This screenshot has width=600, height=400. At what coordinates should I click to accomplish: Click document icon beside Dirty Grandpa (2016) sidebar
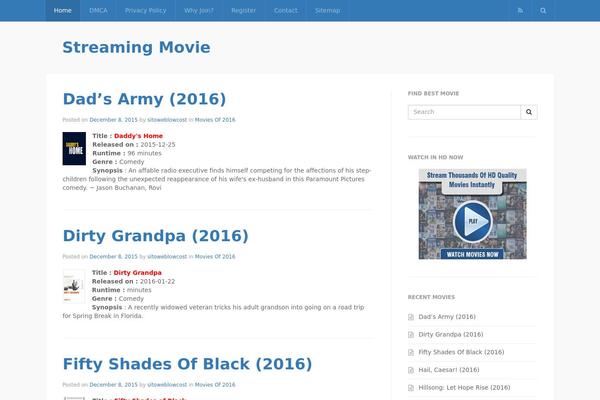tap(411, 335)
